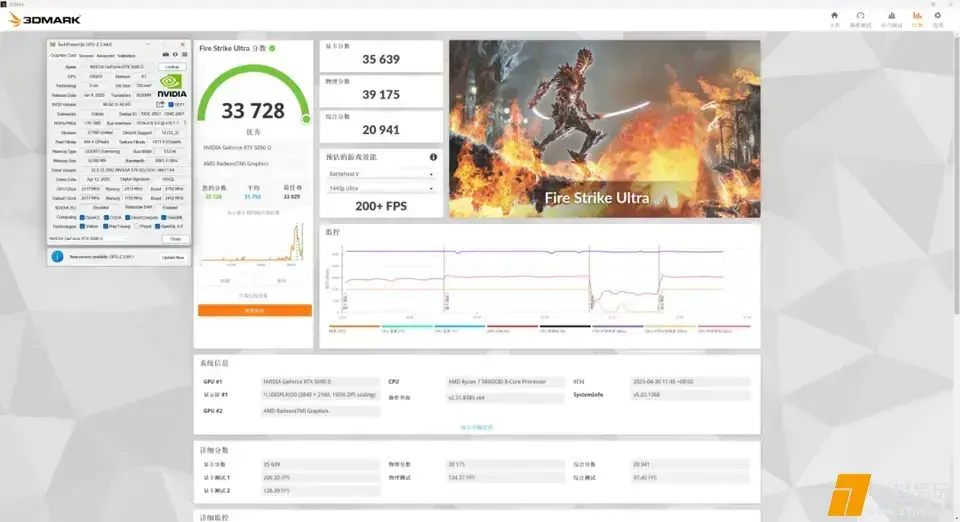The height and width of the screenshot is (522, 960).
Task: Toggle the DirectML checkbox
Action: 163,217
